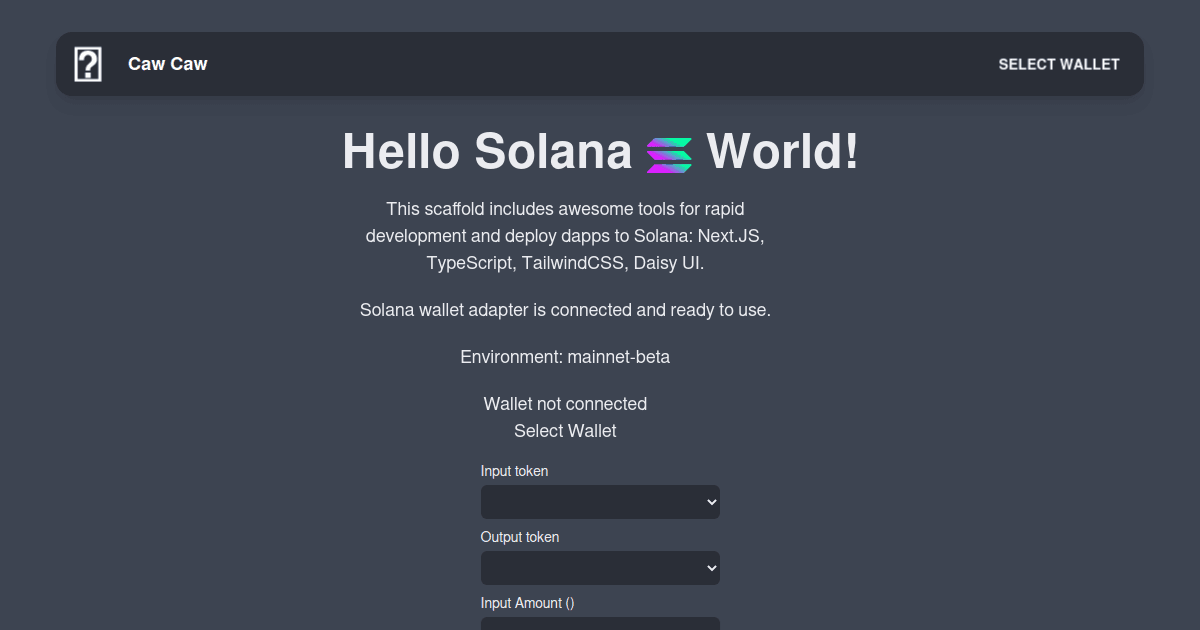Select the Environment mainnet-beta text

(564, 356)
